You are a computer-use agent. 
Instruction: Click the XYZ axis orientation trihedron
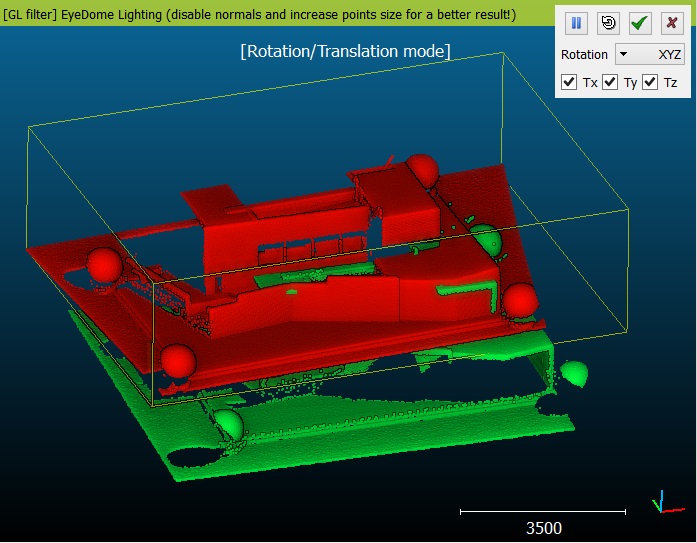[x=667, y=503]
